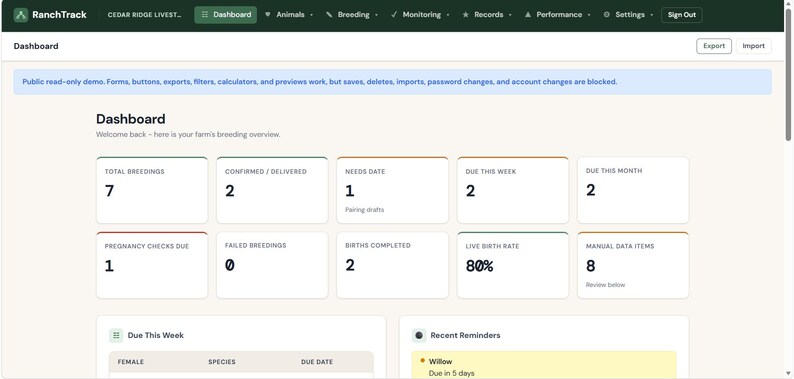Click the 'Recent Reminders' panel heading
The image size is (794, 379).
coord(465,335)
